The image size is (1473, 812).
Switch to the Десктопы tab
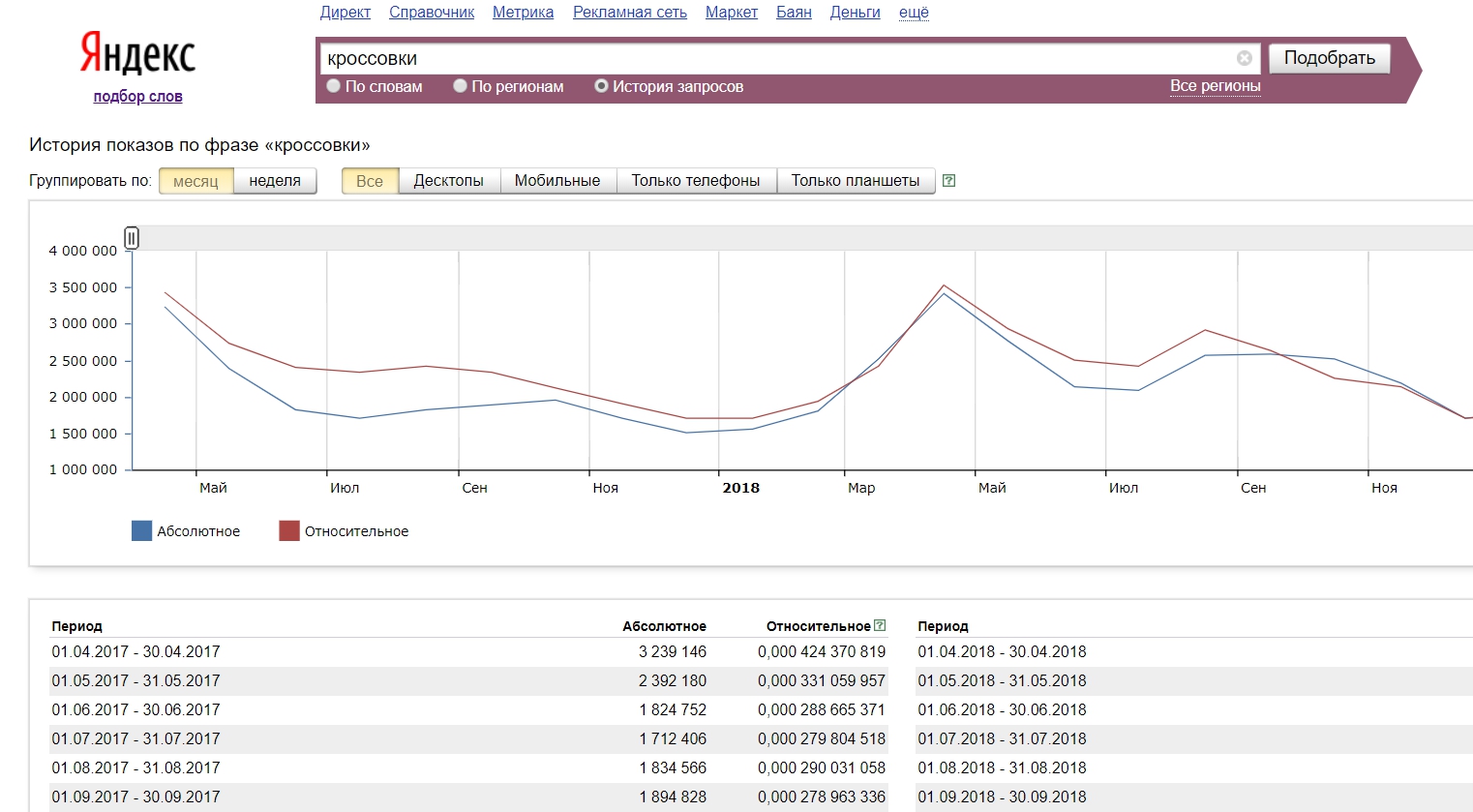449,181
